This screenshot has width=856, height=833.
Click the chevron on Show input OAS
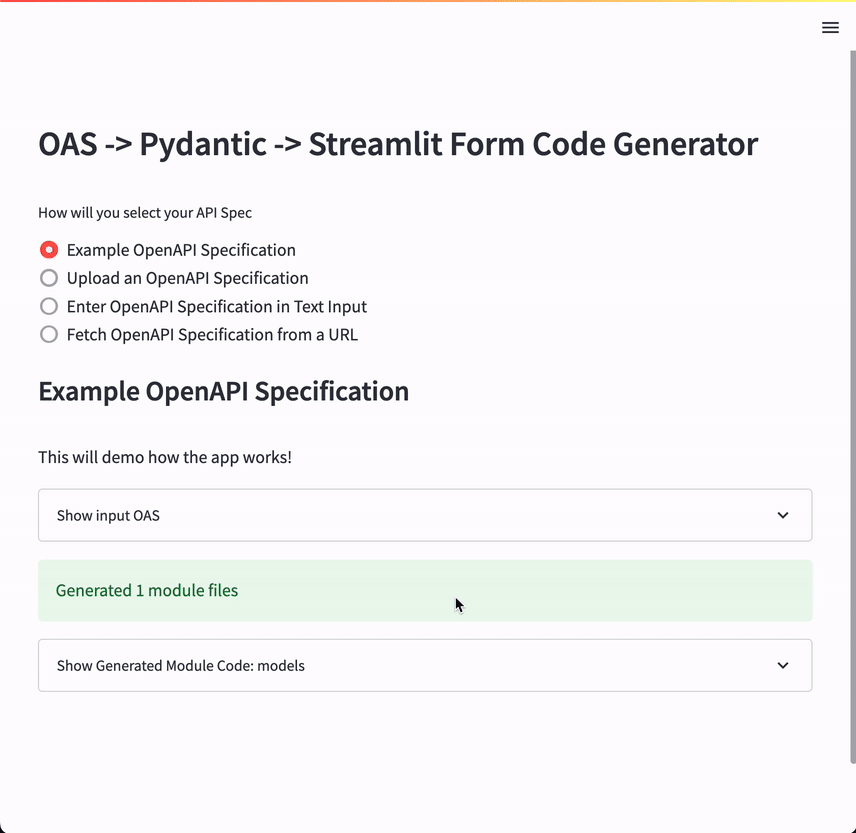783,515
